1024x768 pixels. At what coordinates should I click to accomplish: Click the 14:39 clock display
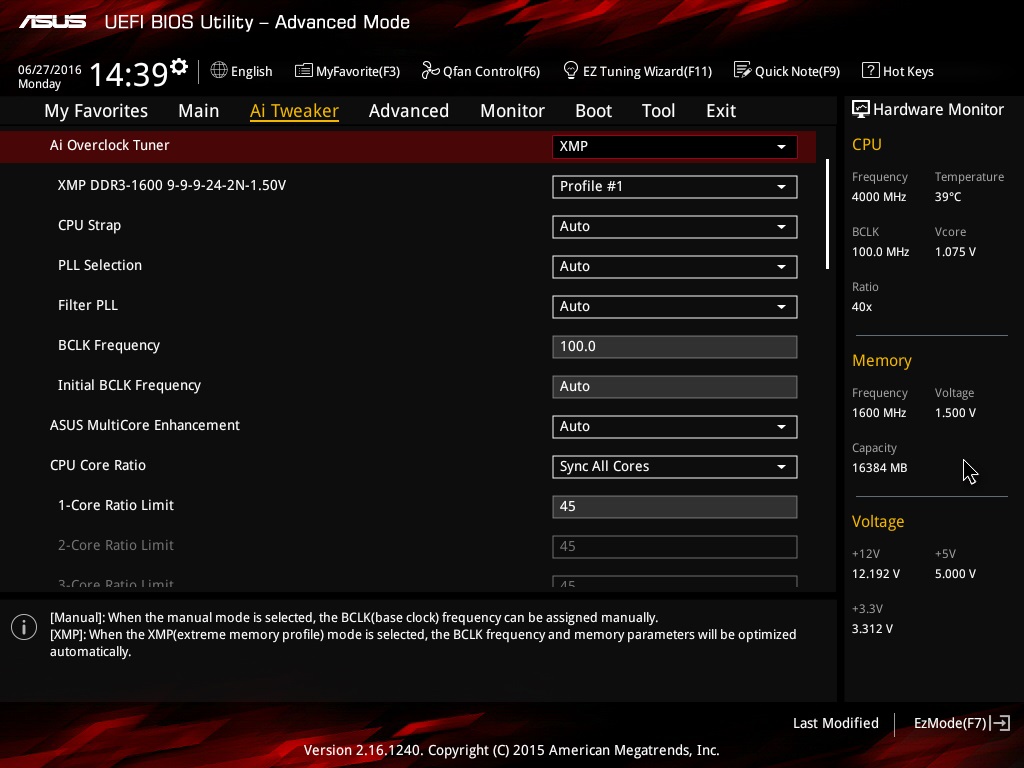click(x=129, y=74)
